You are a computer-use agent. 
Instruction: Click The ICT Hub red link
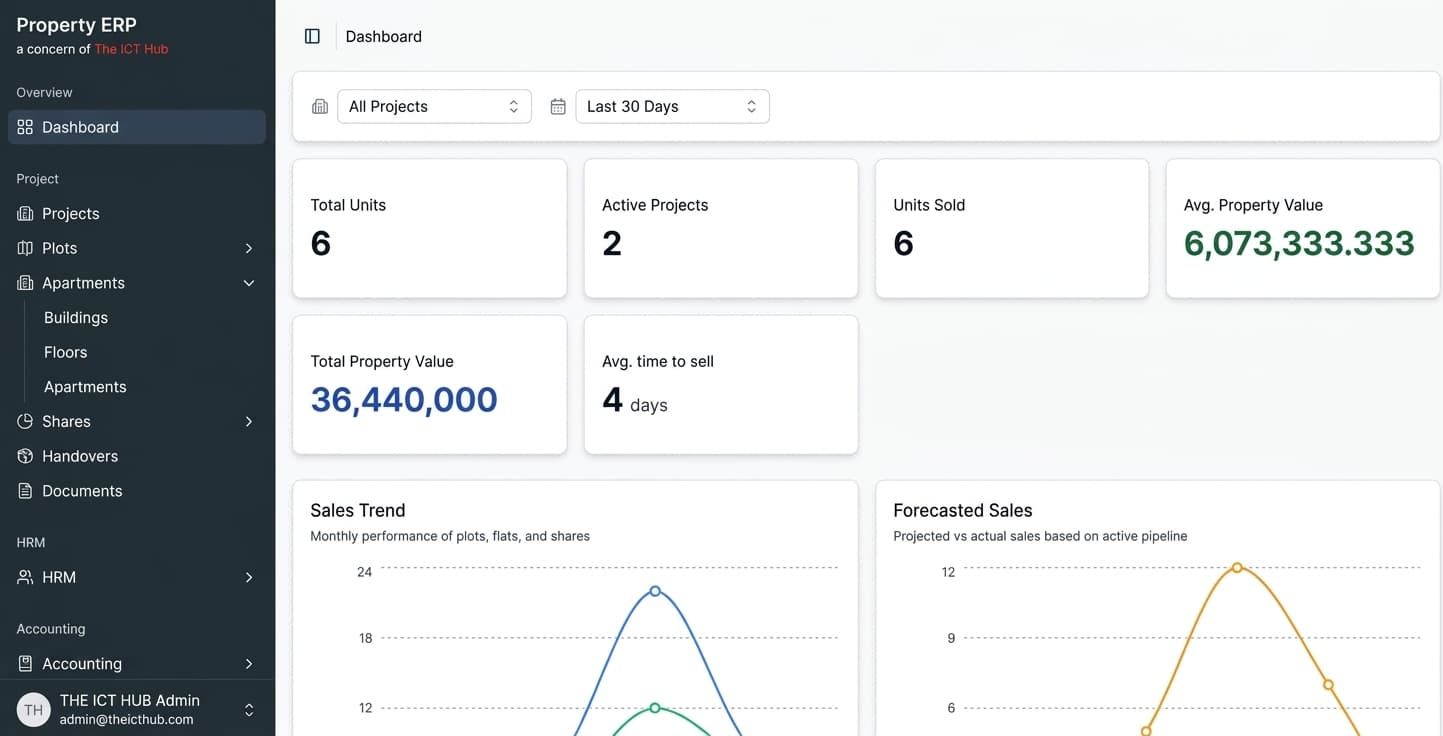(131, 49)
